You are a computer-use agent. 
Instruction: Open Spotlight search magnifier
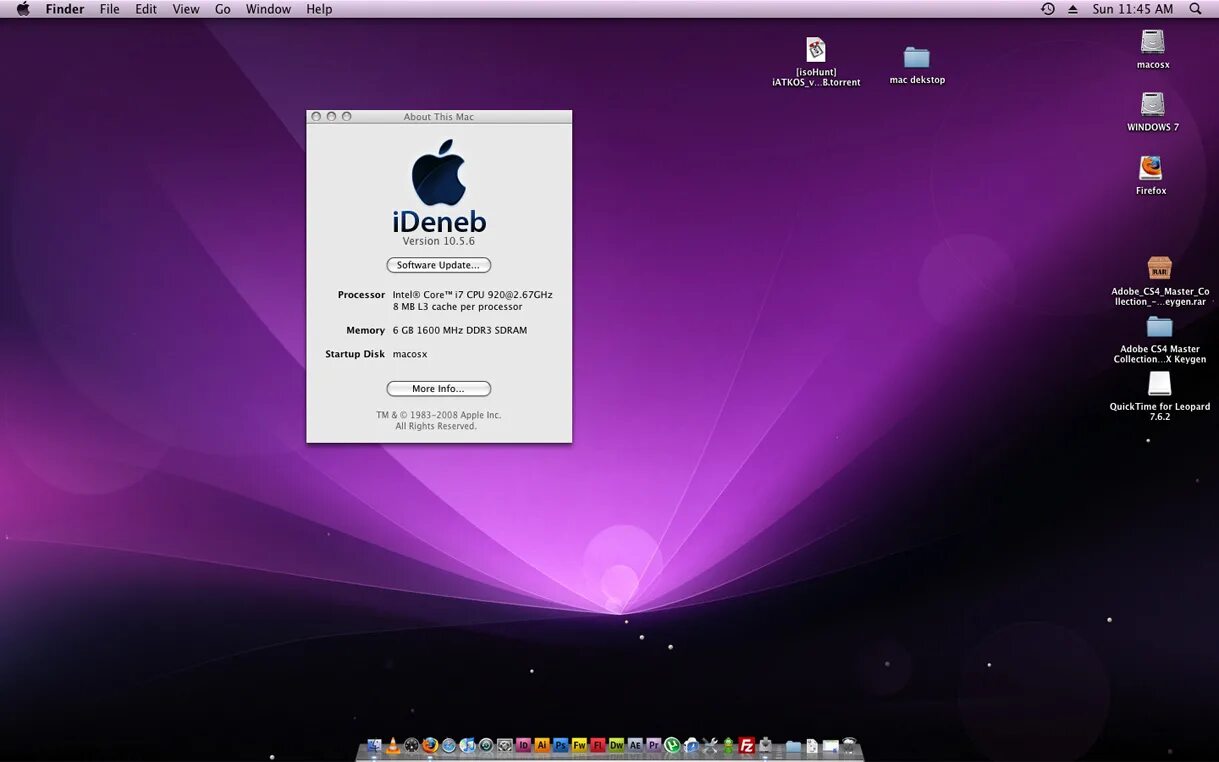click(x=1195, y=9)
